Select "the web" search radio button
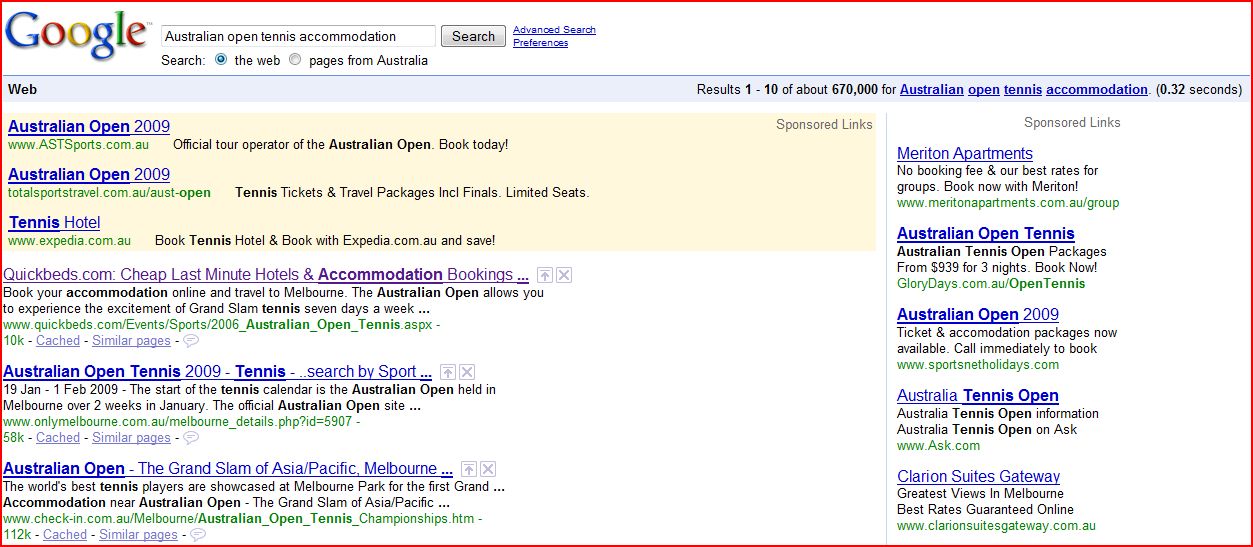The width and height of the screenshot is (1253, 547). click(x=221, y=60)
